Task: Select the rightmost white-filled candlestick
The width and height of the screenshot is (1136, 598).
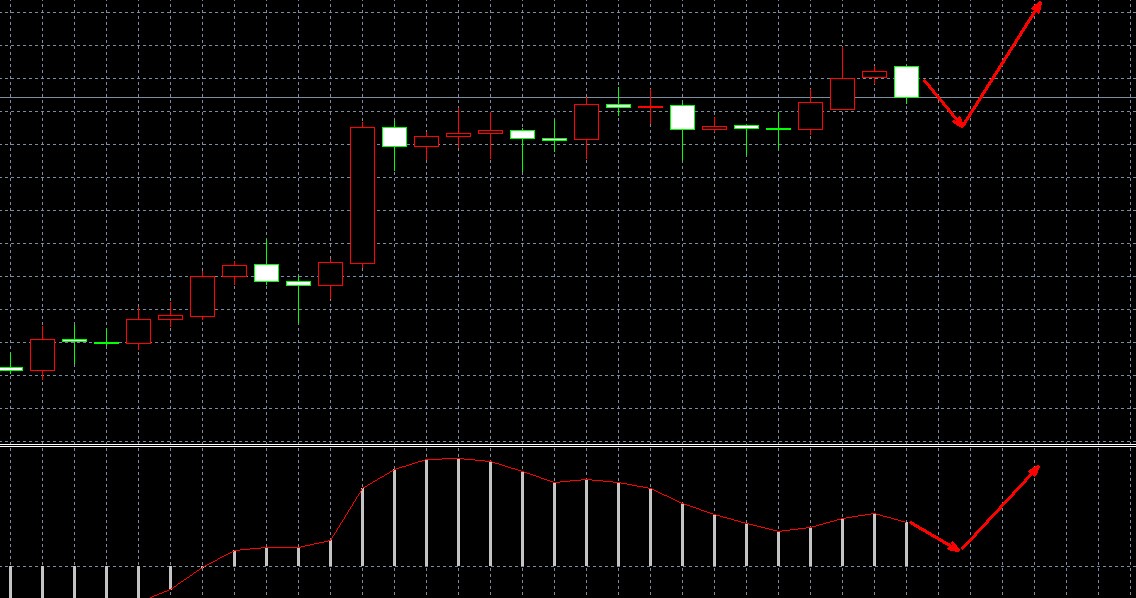Action: [x=906, y=82]
